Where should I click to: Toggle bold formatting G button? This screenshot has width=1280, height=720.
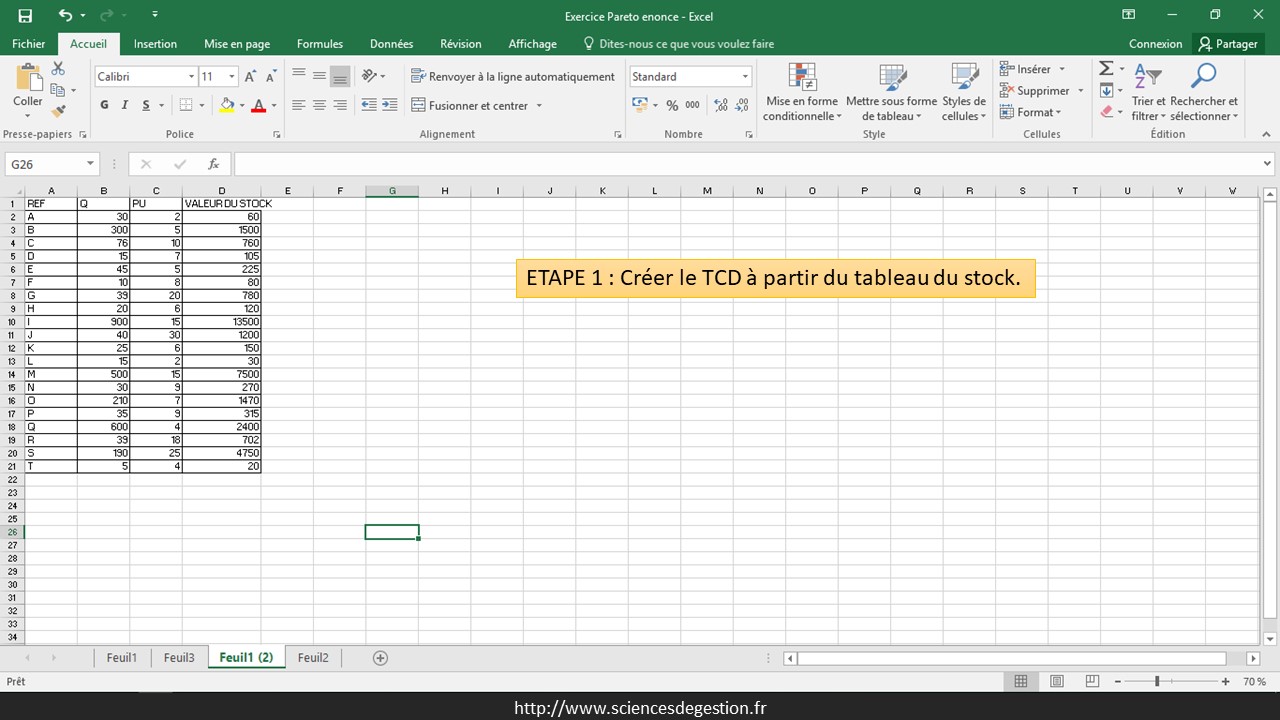(104, 105)
